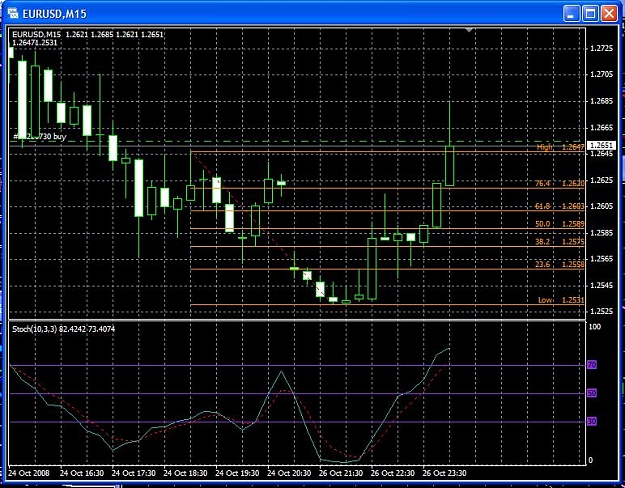Select the Fibonacci 23.6 1.2558 label

pyautogui.click(x=559, y=264)
